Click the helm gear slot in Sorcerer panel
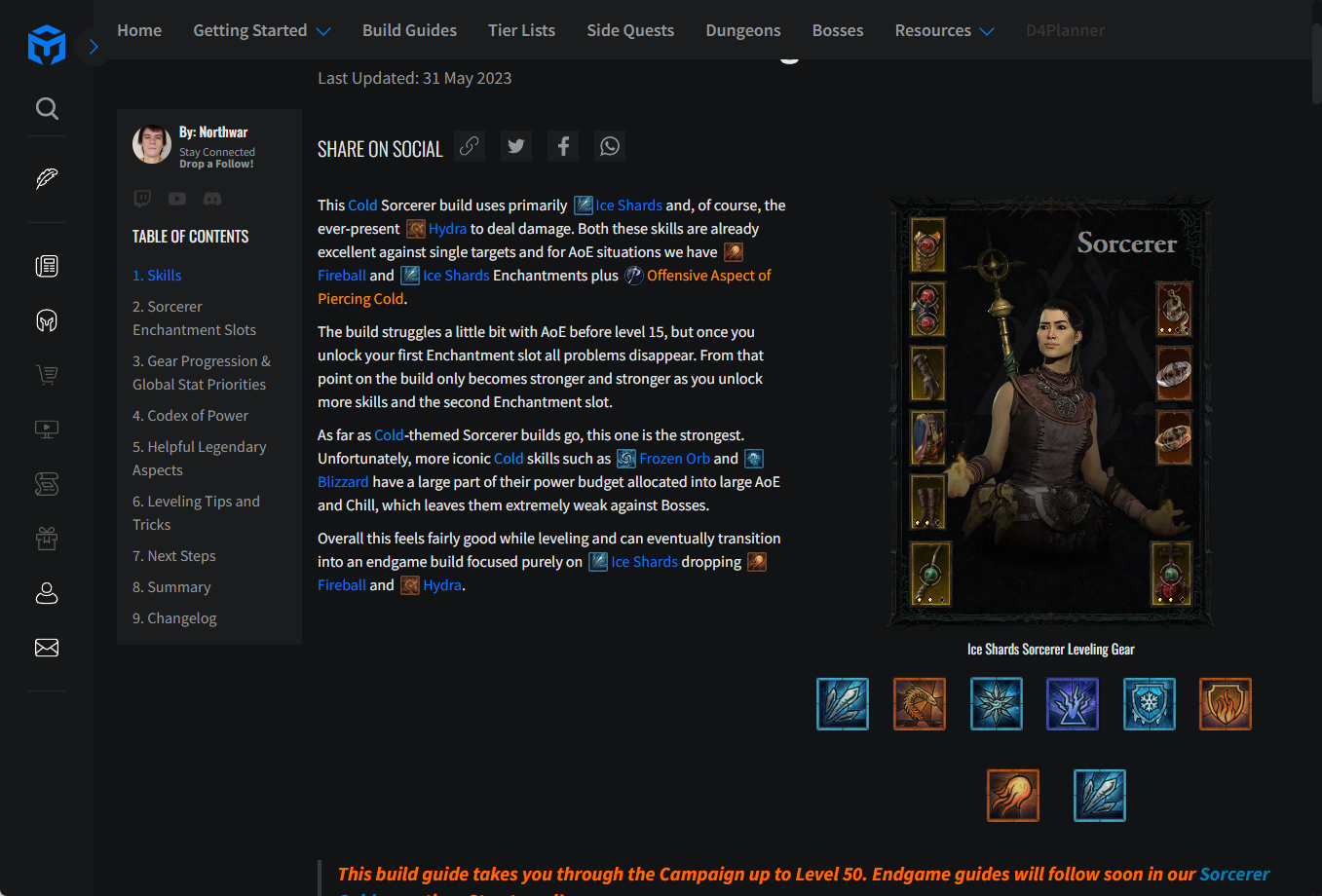This screenshot has width=1322, height=896. click(927, 243)
